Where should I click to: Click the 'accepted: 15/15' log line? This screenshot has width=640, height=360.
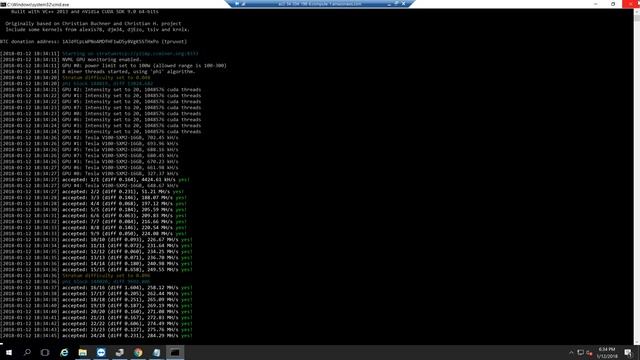96,269
